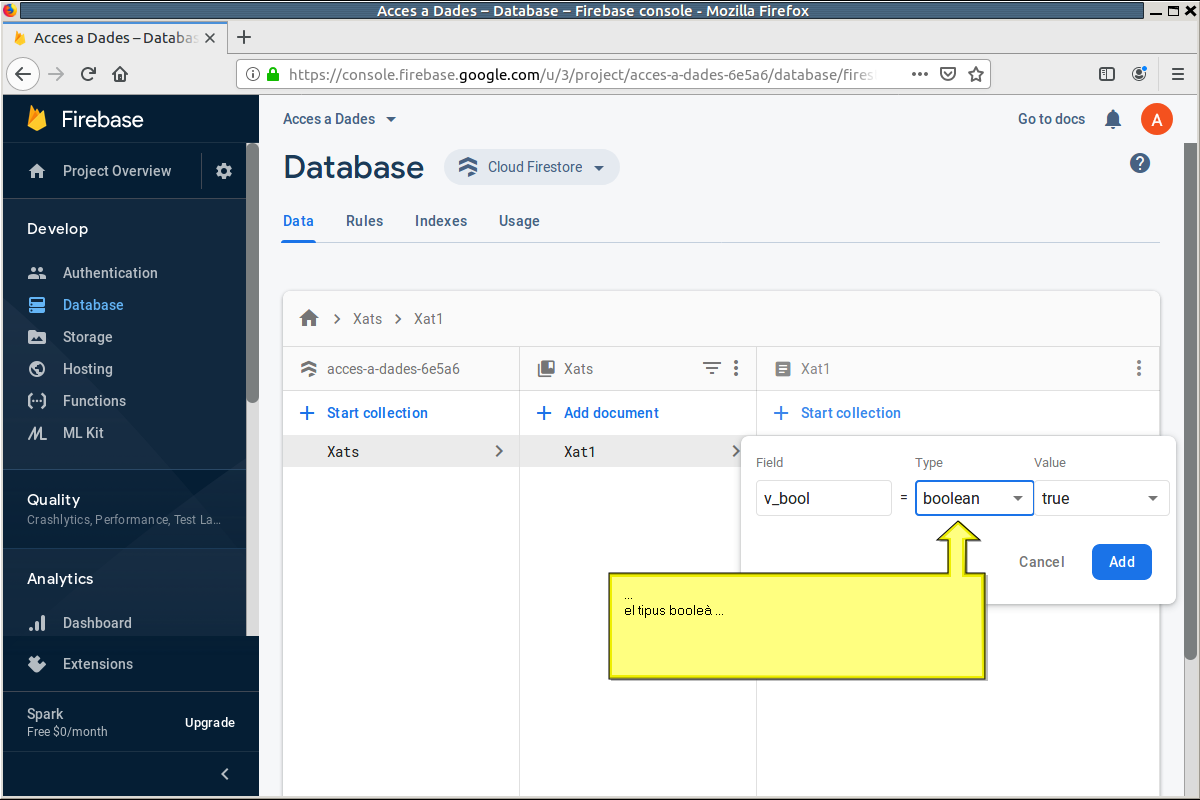
Task: Cancel the add field dialog
Action: pyautogui.click(x=1042, y=562)
